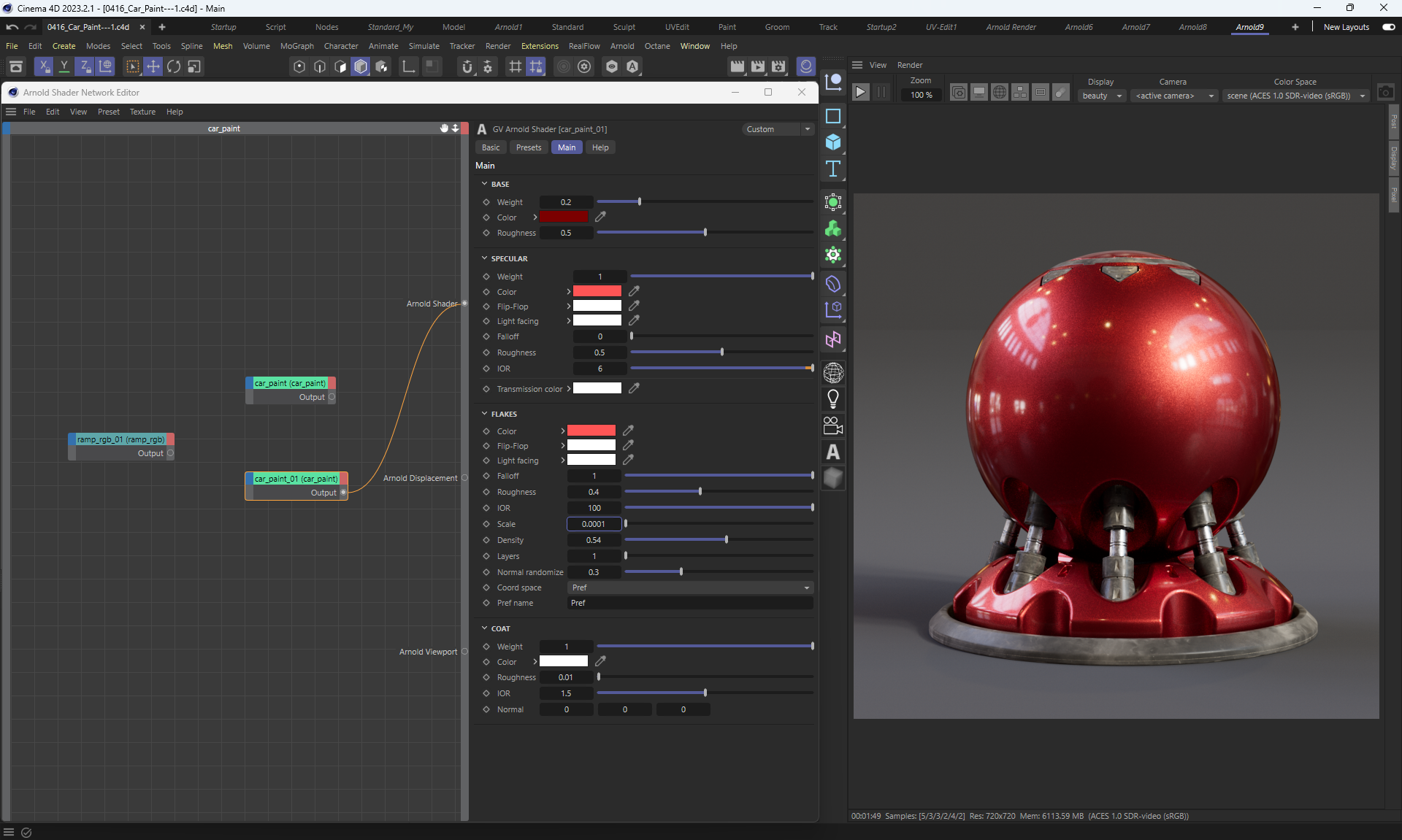
Task: Click the Text spline icon in side palette
Action: pos(833,169)
